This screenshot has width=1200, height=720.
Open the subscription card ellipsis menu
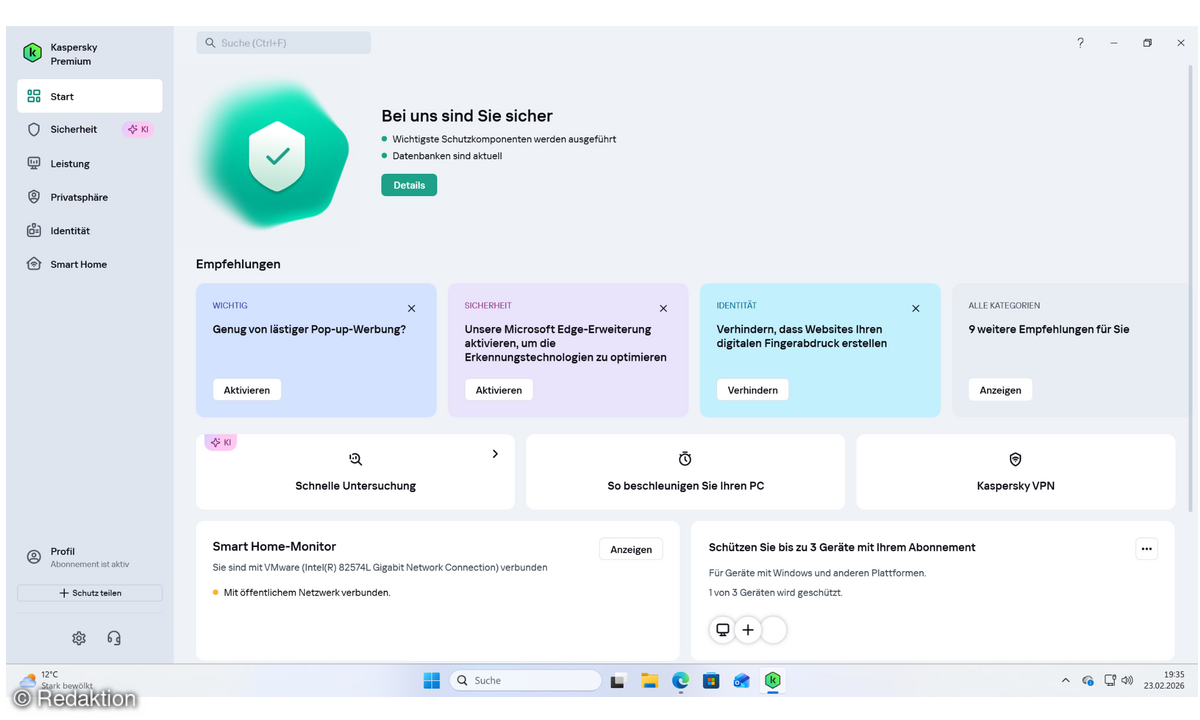coord(1146,548)
